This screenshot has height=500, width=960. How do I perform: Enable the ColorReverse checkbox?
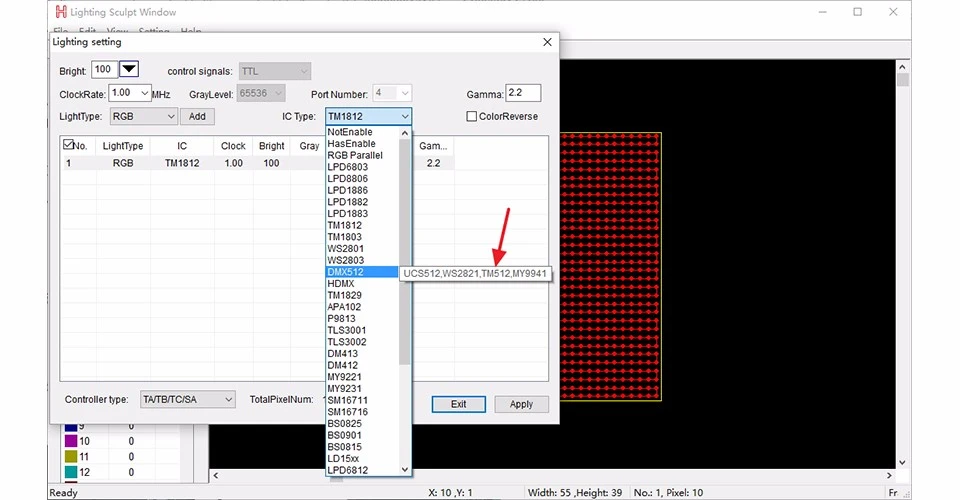[x=471, y=116]
